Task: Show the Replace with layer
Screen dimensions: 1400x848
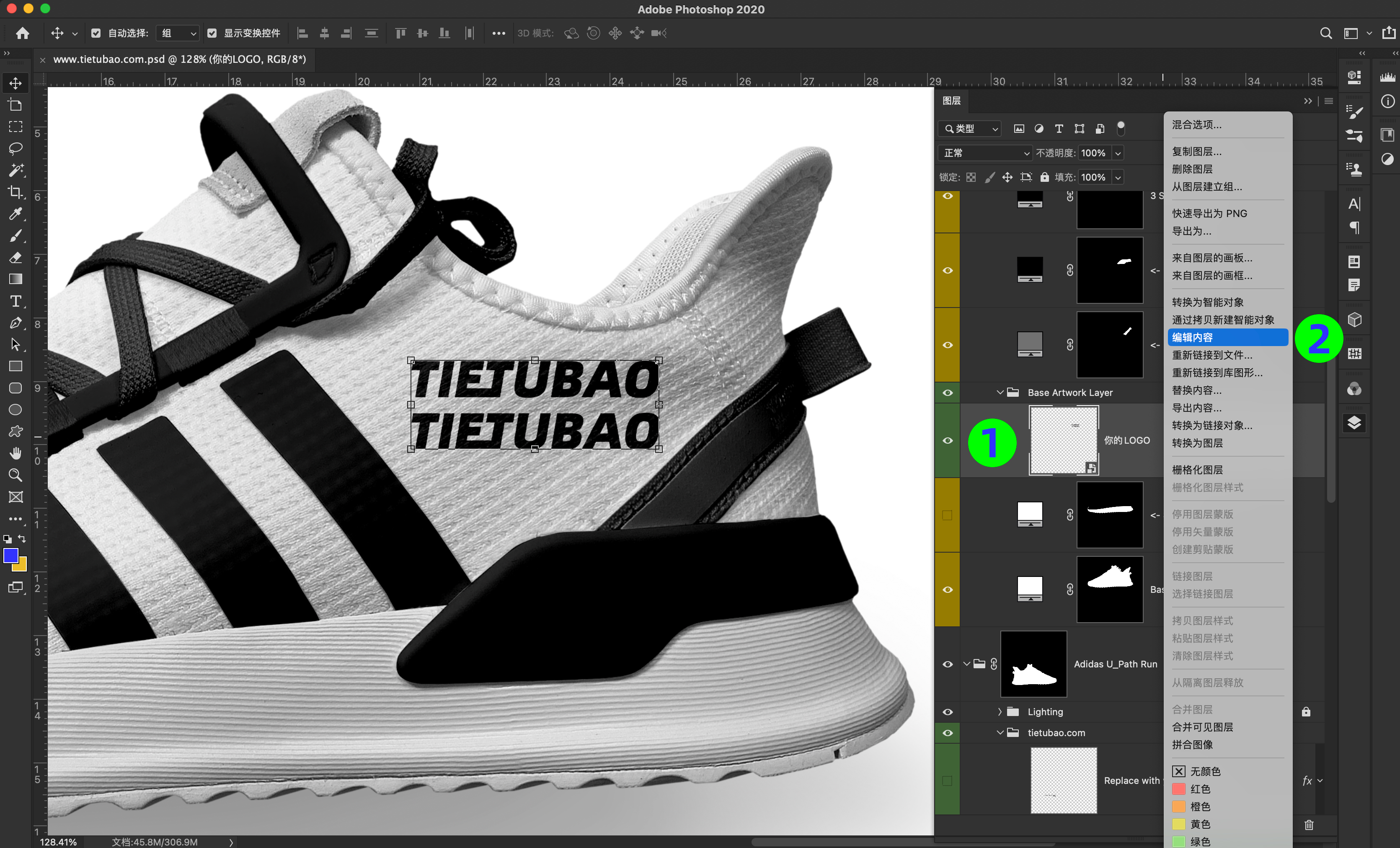Action: point(947,781)
